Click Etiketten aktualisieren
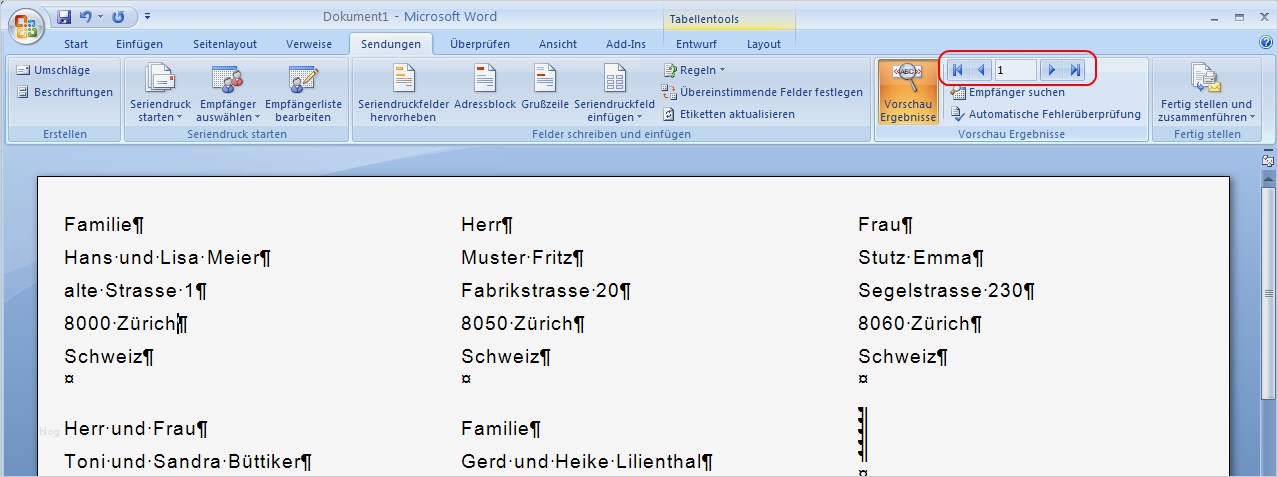This screenshot has height=477, width=1278. click(728, 114)
